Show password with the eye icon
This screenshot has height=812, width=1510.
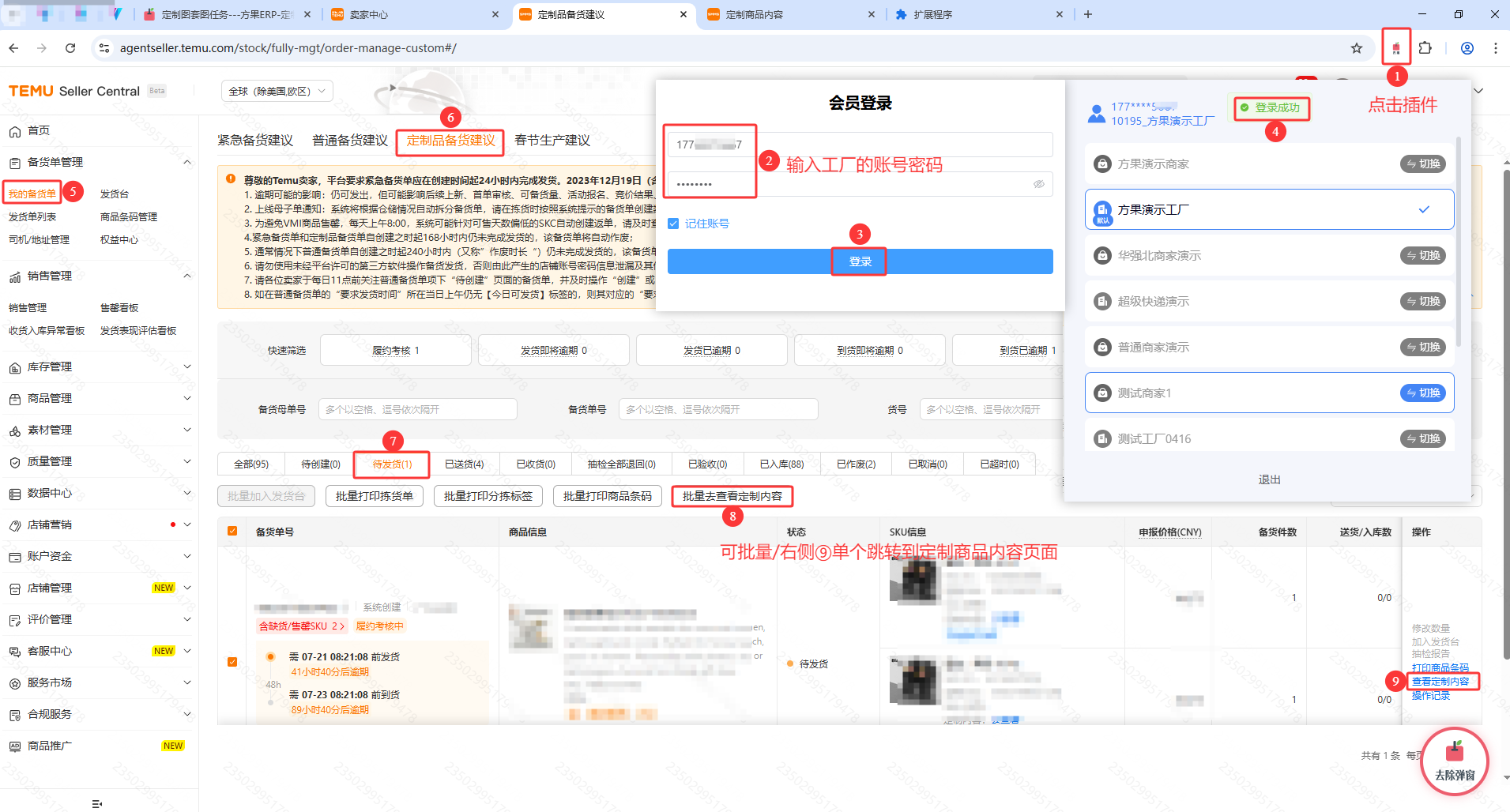tap(1038, 184)
